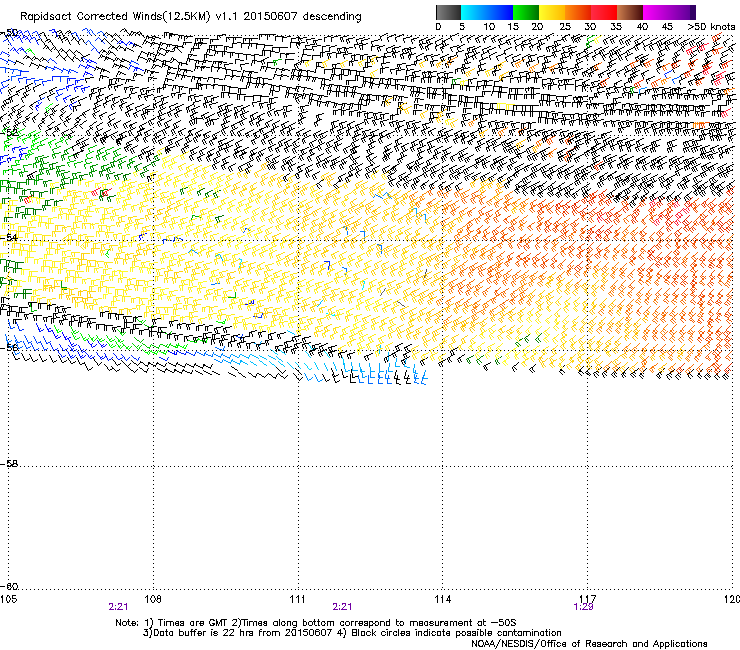Viewport: 740px width, 650px height.
Task: Click the brown 35-40 knots legend swatch
Action: coord(630,12)
